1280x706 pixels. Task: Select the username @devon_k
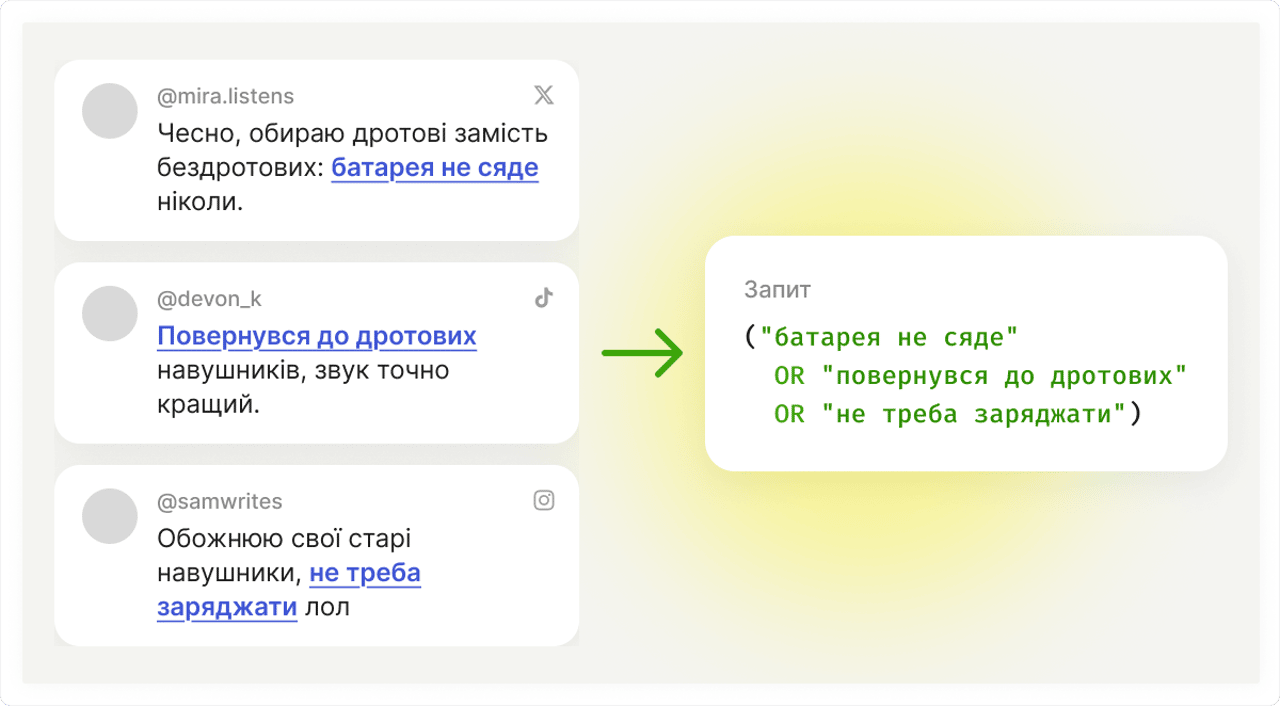(x=210, y=299)
